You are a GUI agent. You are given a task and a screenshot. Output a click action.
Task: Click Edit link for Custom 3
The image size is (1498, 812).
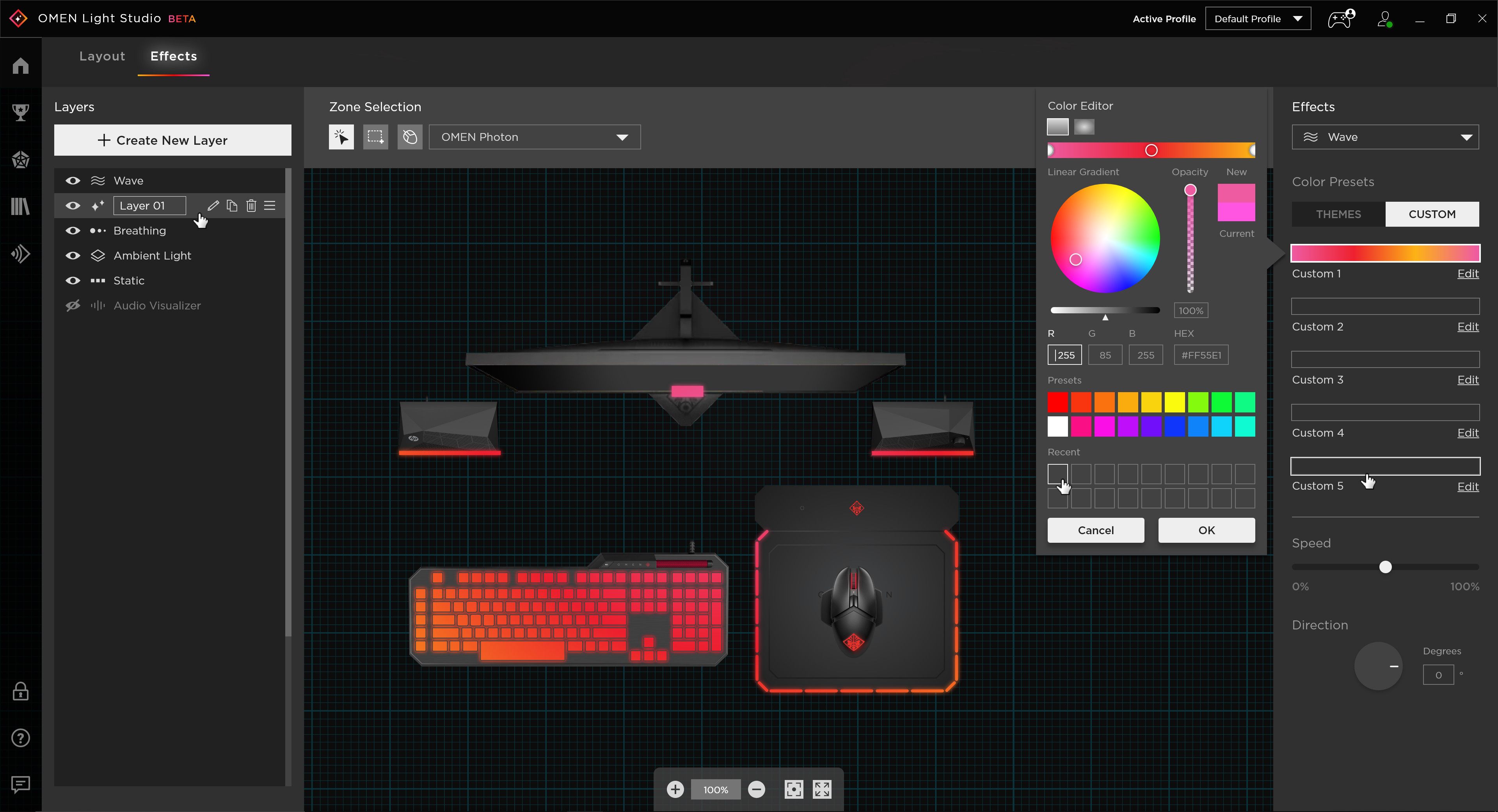(1468, 380)
